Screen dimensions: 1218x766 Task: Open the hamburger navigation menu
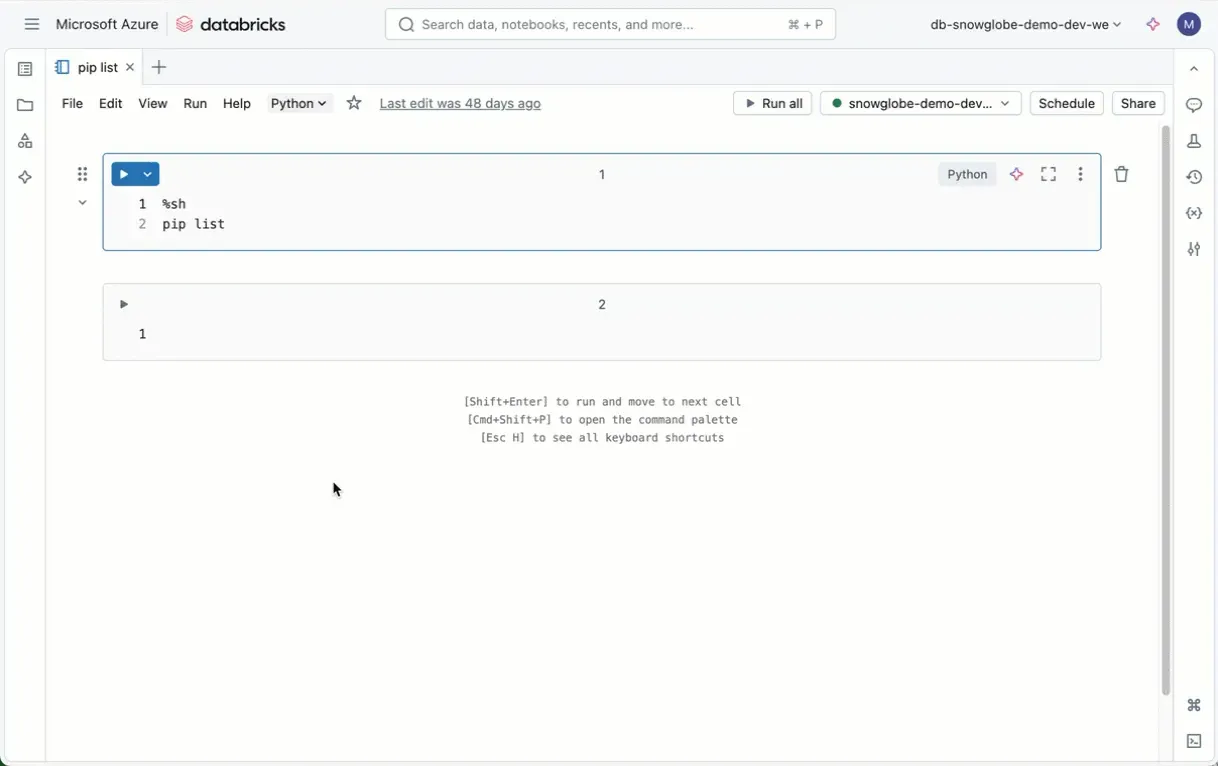pos(32,24)
